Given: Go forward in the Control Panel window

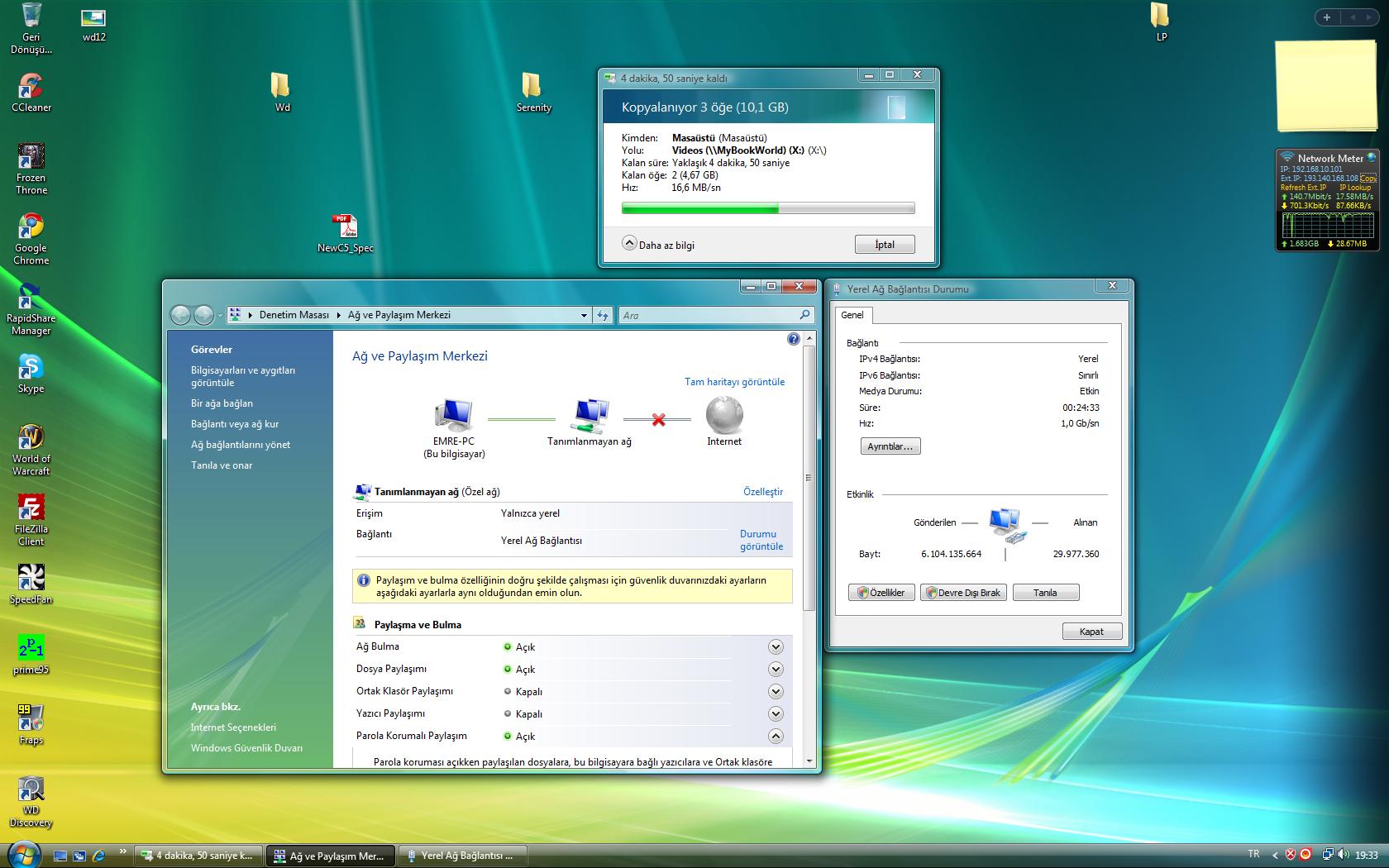Looking at the screenshot, I should click(x=203, y=315).
